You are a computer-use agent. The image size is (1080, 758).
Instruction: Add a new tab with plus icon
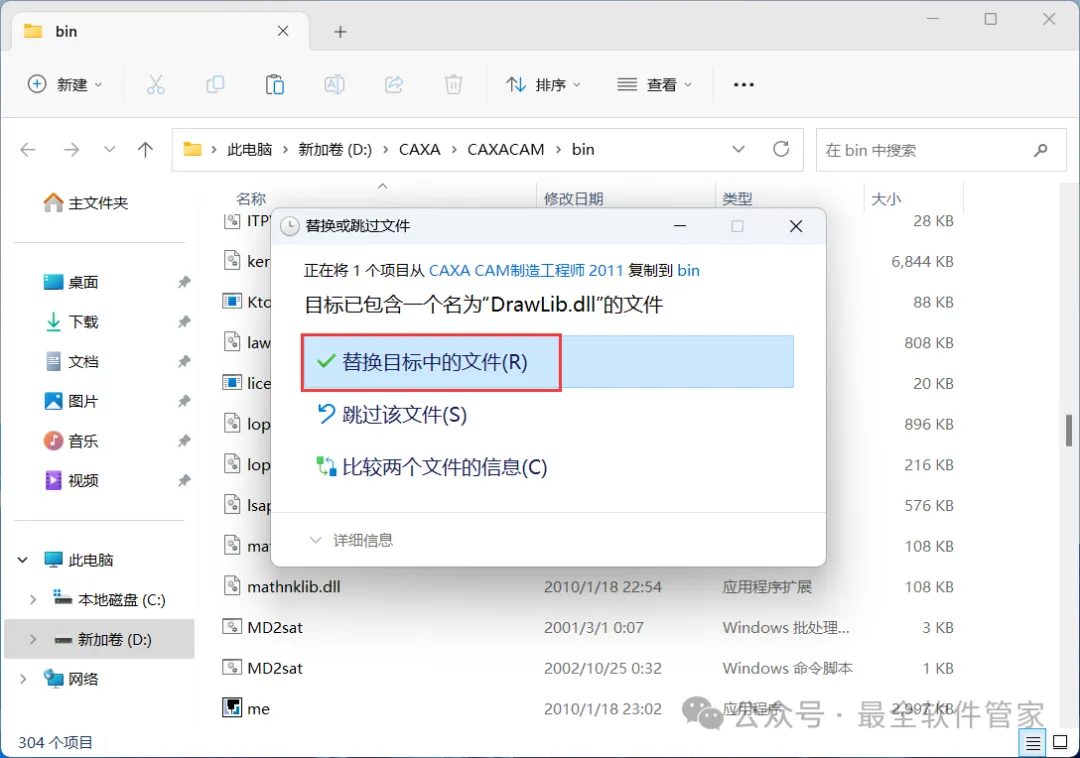click(x=340, y=32)
